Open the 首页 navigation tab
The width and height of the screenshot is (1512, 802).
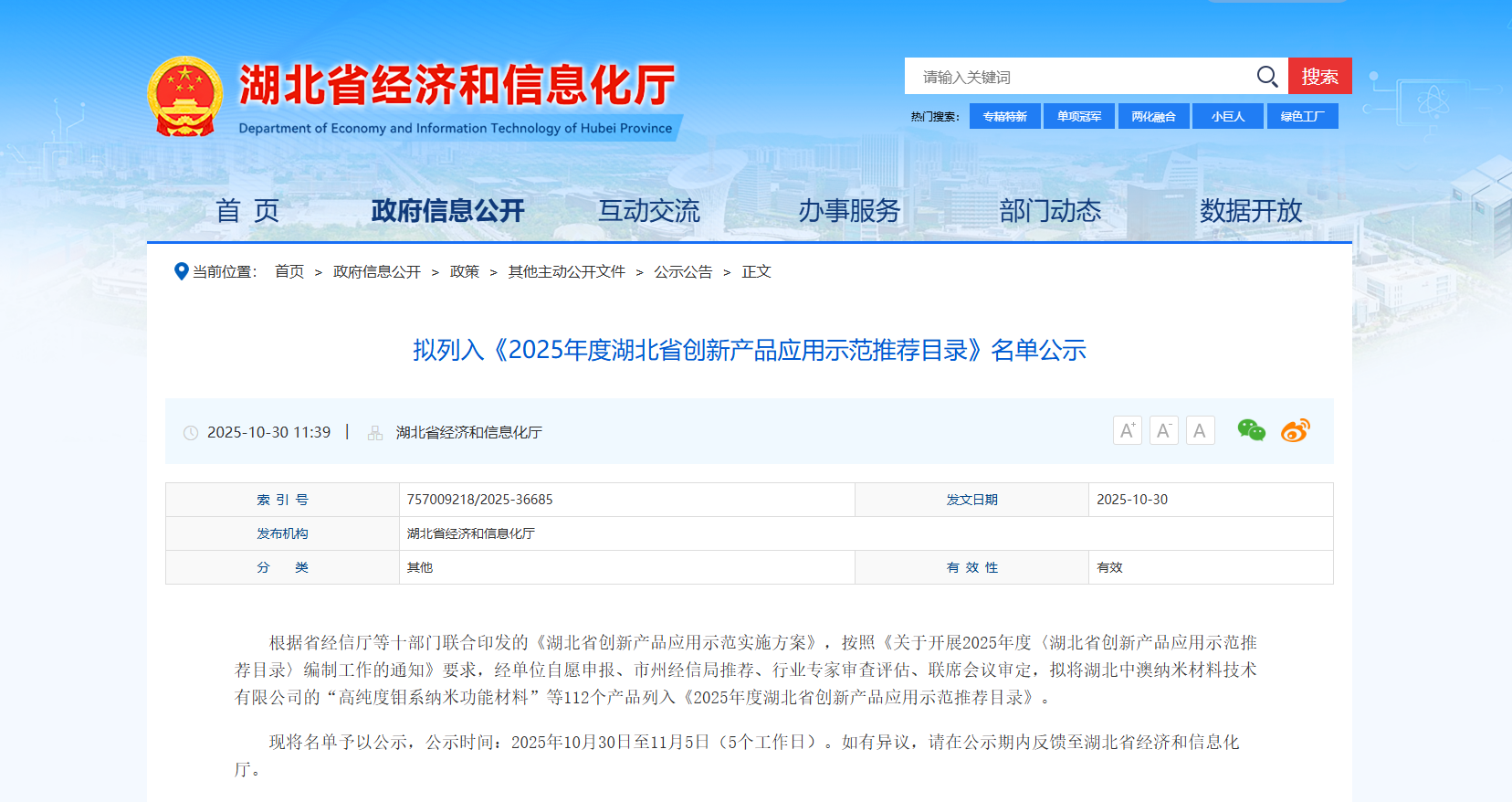pos(247,211)
